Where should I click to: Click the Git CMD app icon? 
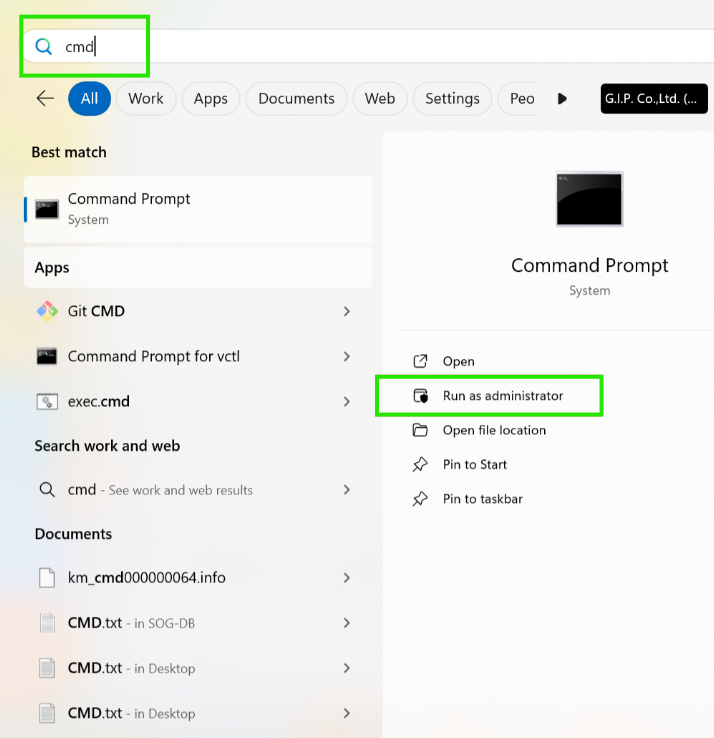click(47, 311)
